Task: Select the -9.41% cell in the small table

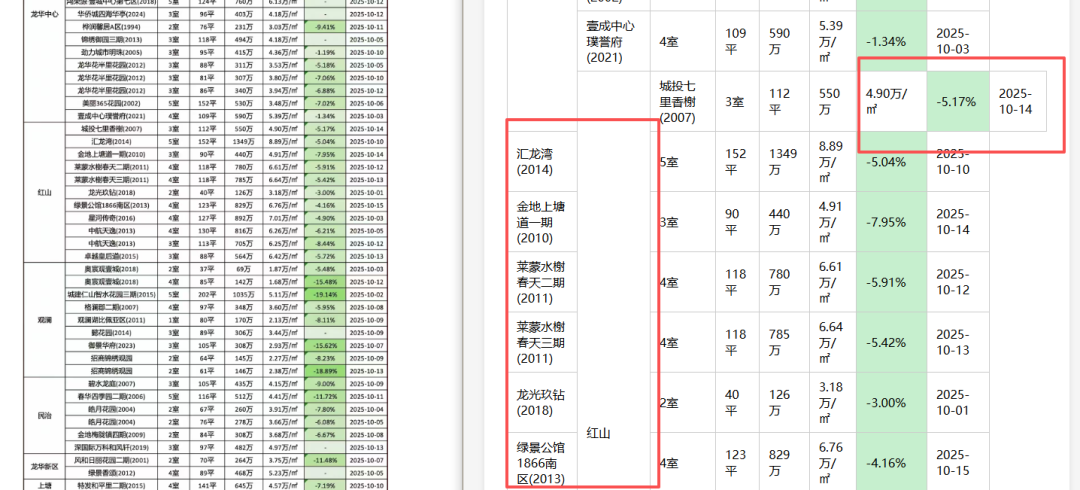Action: (x=324, y=27)
